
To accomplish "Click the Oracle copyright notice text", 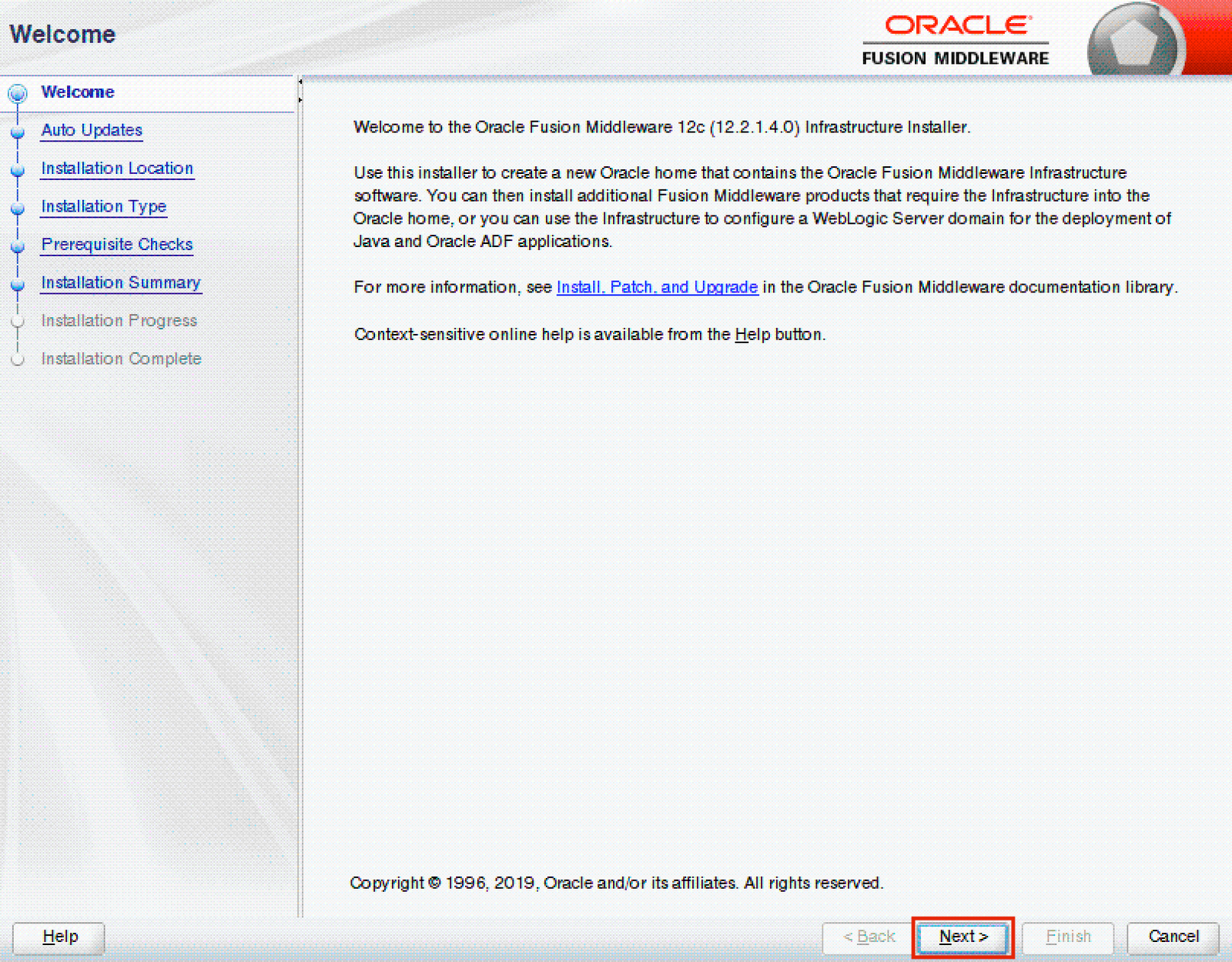I will [x=616, y=883].
